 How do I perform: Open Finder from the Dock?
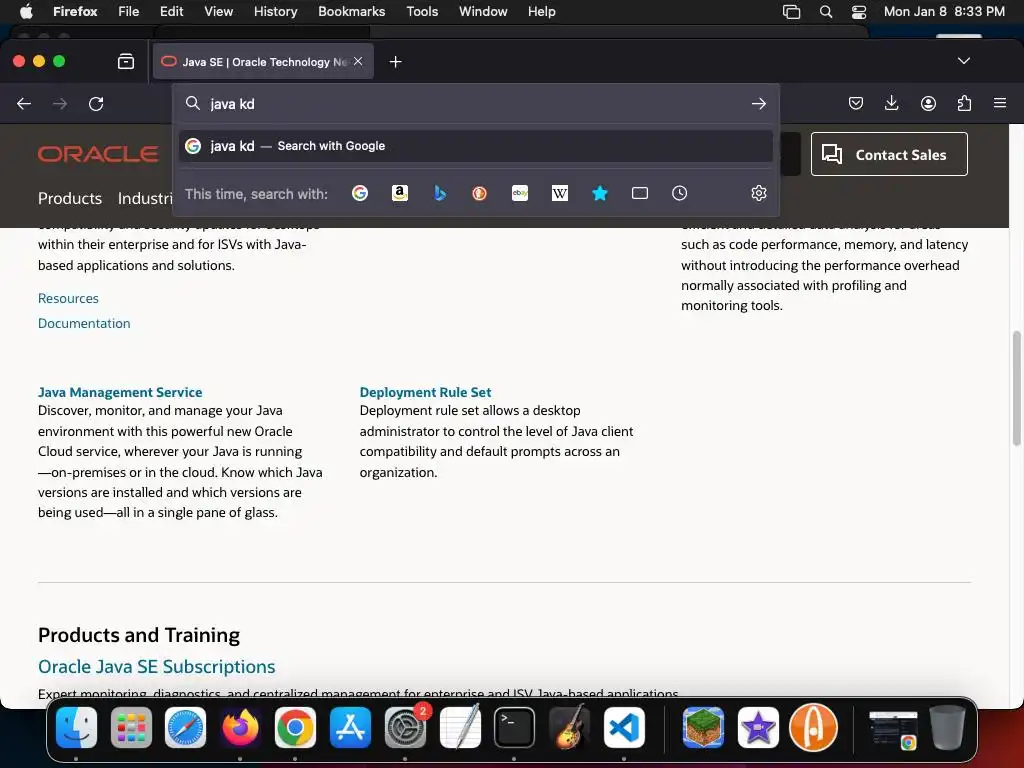click(76, 728)
